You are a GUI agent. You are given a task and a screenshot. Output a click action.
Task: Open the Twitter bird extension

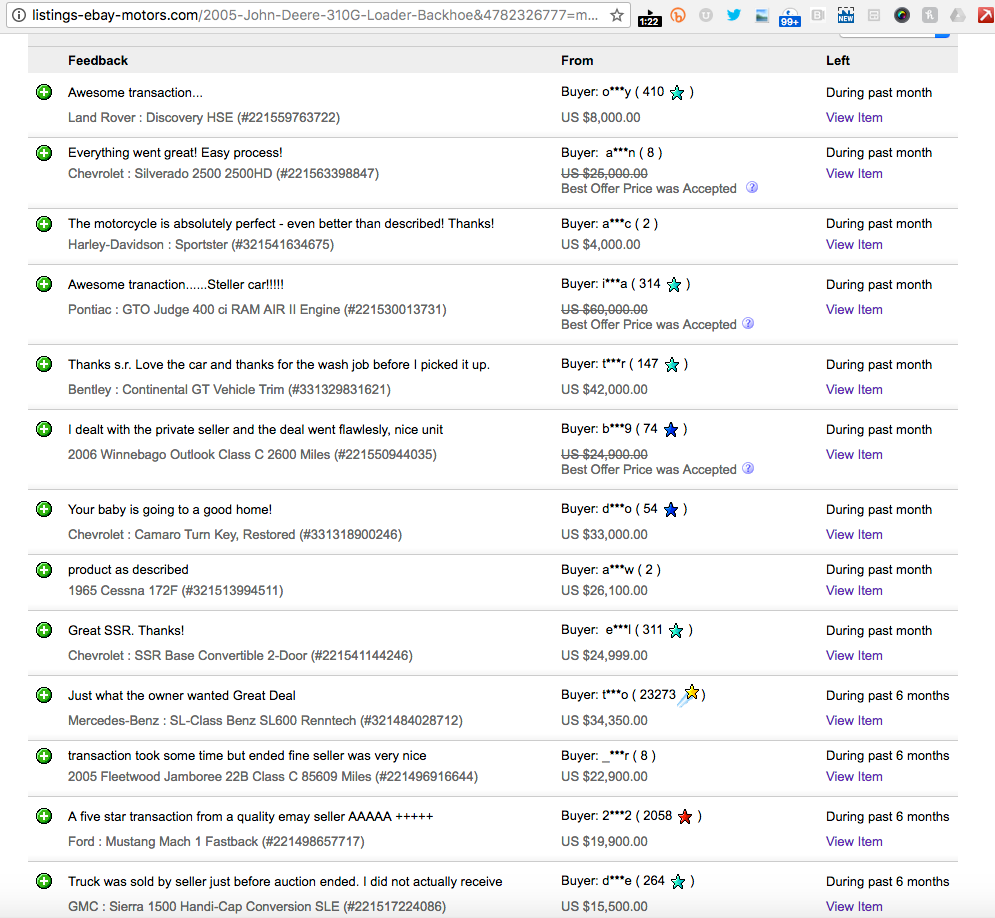click(734, 15)
